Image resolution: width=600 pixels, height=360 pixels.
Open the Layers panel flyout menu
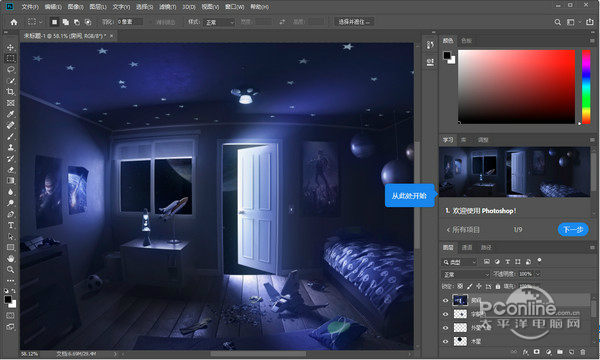(592, 248)
